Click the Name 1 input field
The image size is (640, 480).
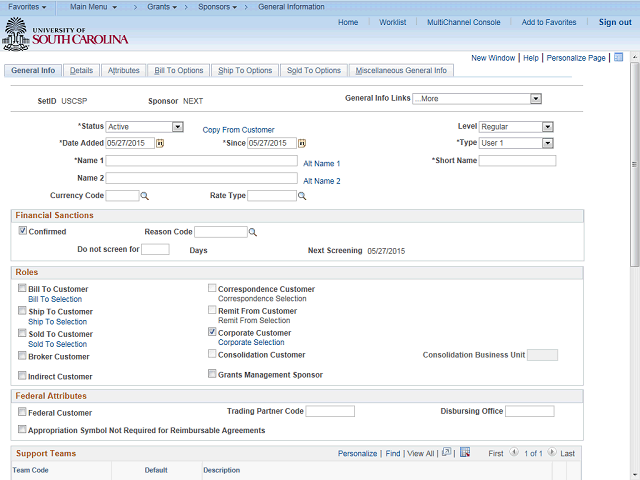coord(201,161)
